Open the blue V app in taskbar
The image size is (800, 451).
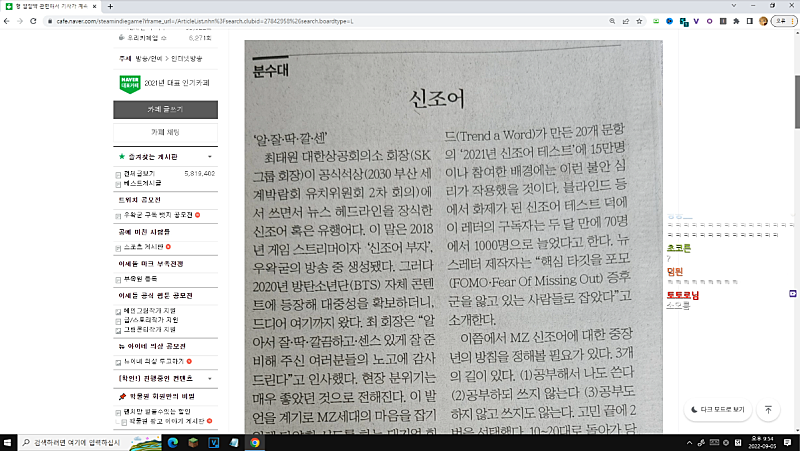coord(214,442)
